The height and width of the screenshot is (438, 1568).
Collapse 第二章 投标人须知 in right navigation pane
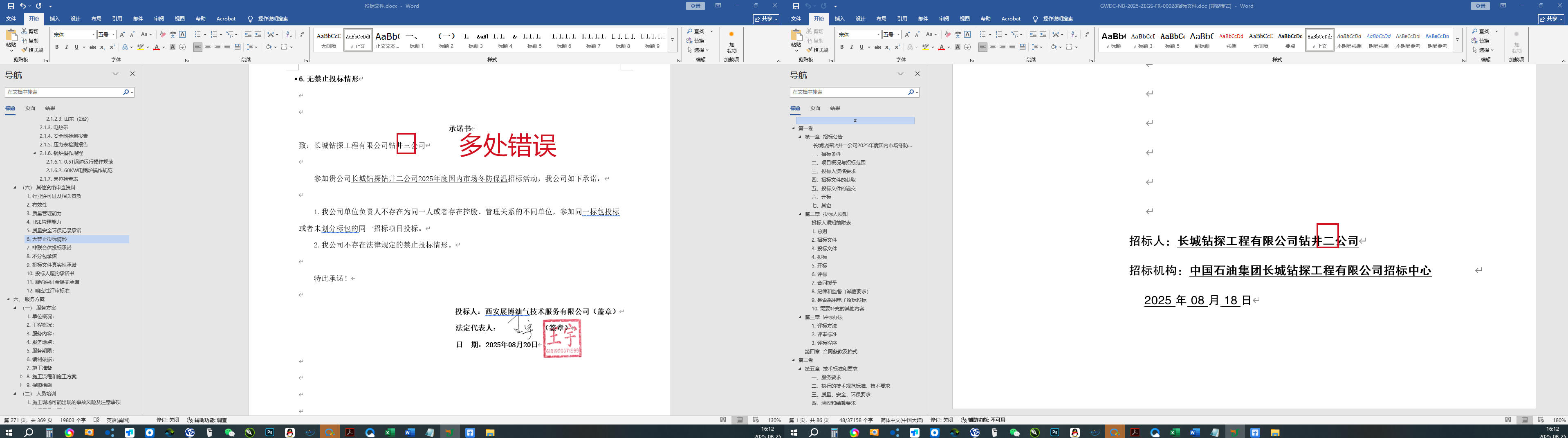point(801,214)
